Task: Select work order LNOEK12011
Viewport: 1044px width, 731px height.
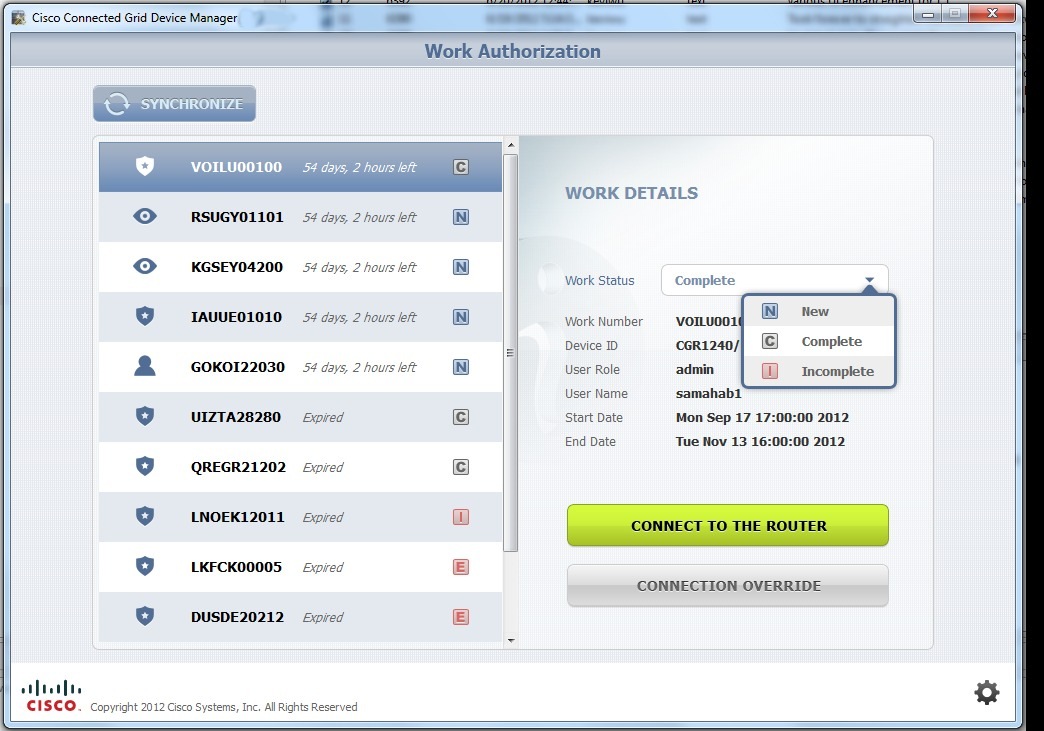Action: (x=300, y=517)
